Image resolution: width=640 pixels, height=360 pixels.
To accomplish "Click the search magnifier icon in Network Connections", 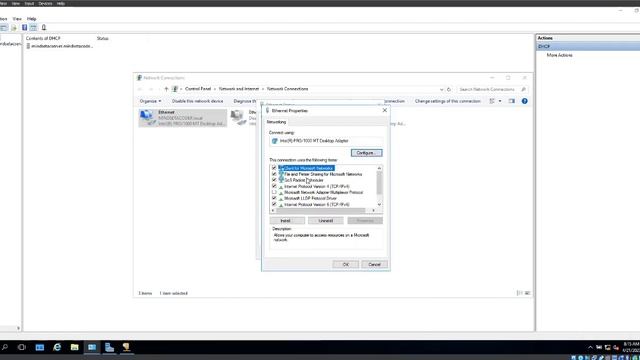I will [524, 89].
